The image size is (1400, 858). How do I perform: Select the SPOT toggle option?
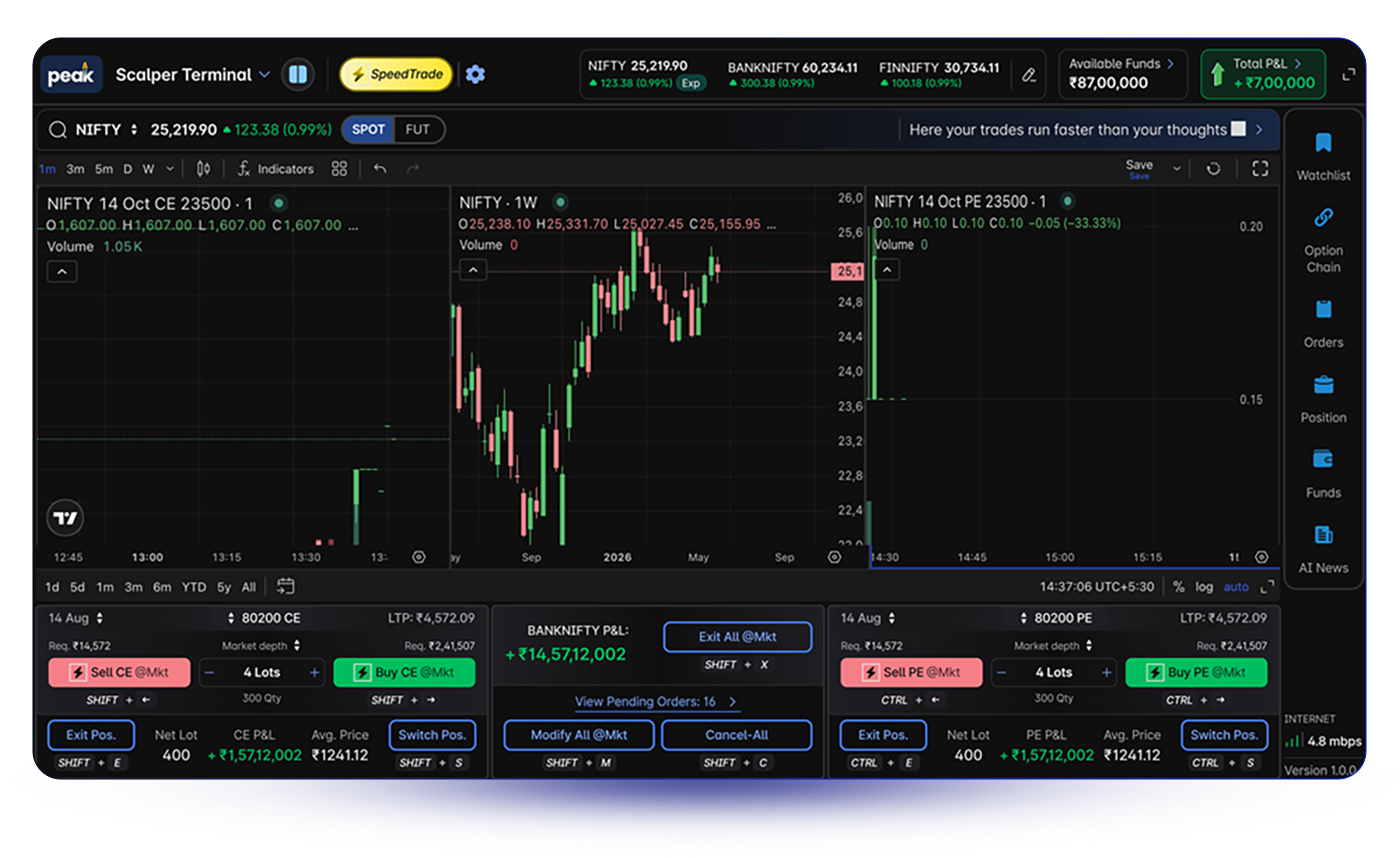point(368,130)
